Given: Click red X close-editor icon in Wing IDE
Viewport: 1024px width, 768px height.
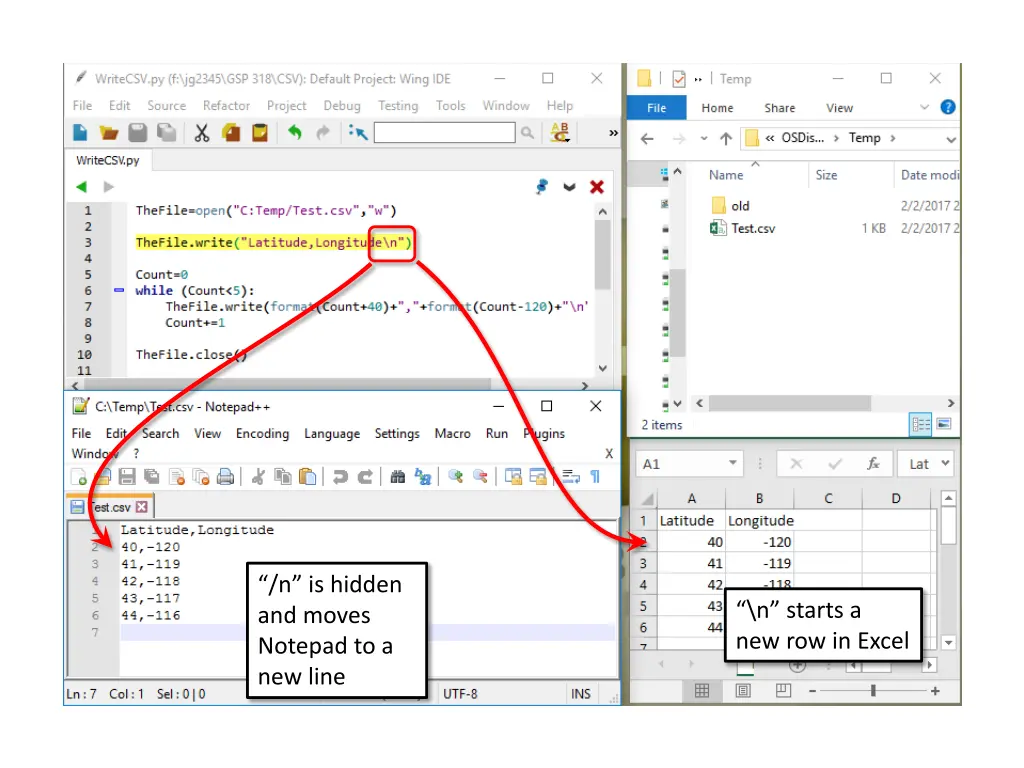Looking at the screenshot, I should [x=596, y=187].
